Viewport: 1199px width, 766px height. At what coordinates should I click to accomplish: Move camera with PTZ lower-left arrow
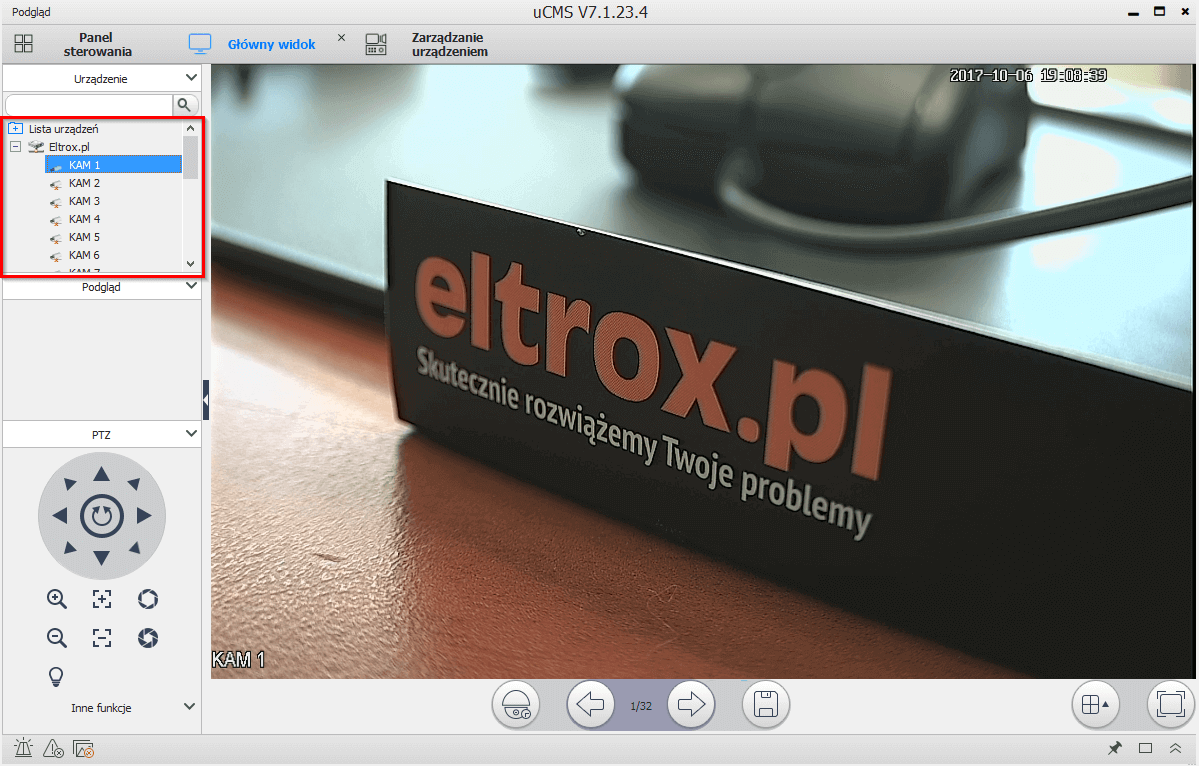[x=70, y=547]
